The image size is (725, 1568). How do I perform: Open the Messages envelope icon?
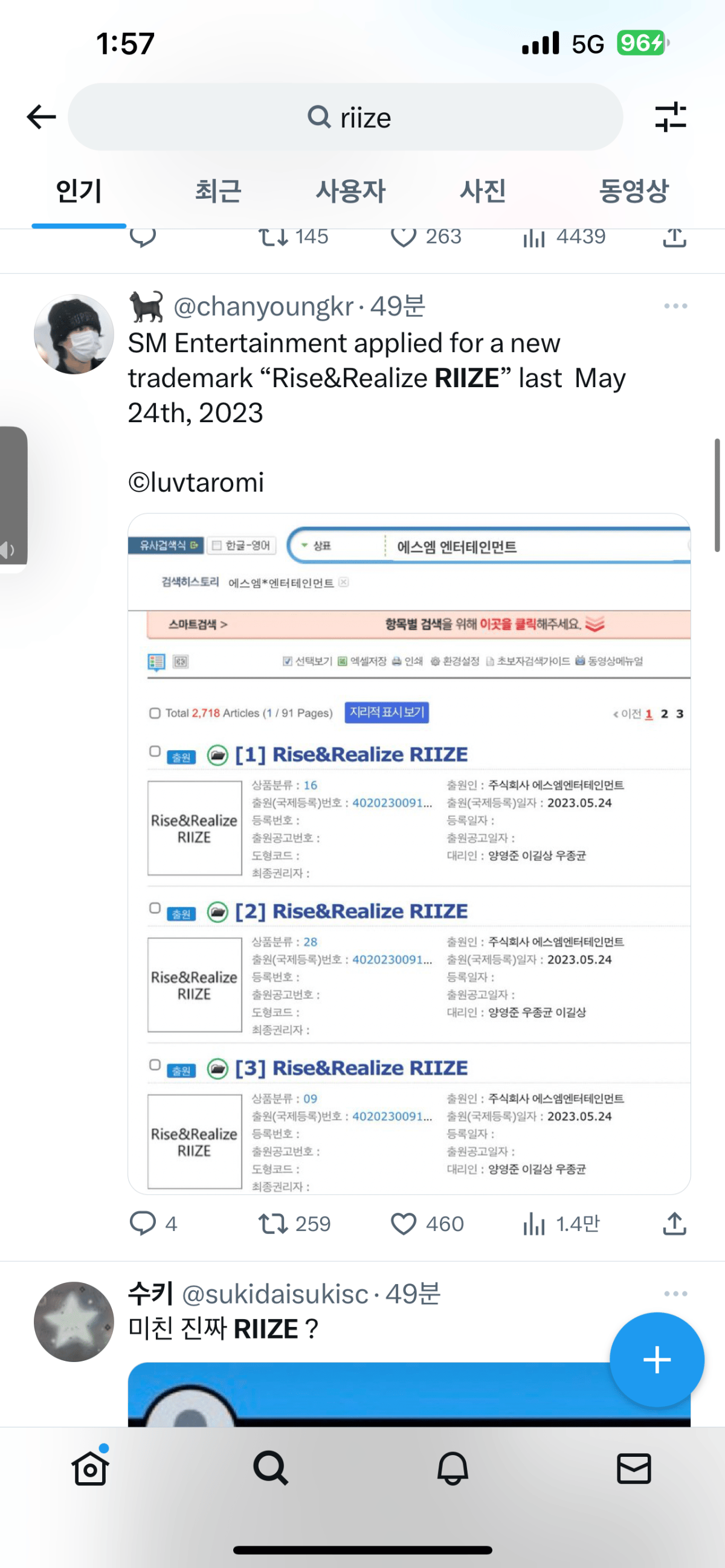click(x=634, y=1468)
